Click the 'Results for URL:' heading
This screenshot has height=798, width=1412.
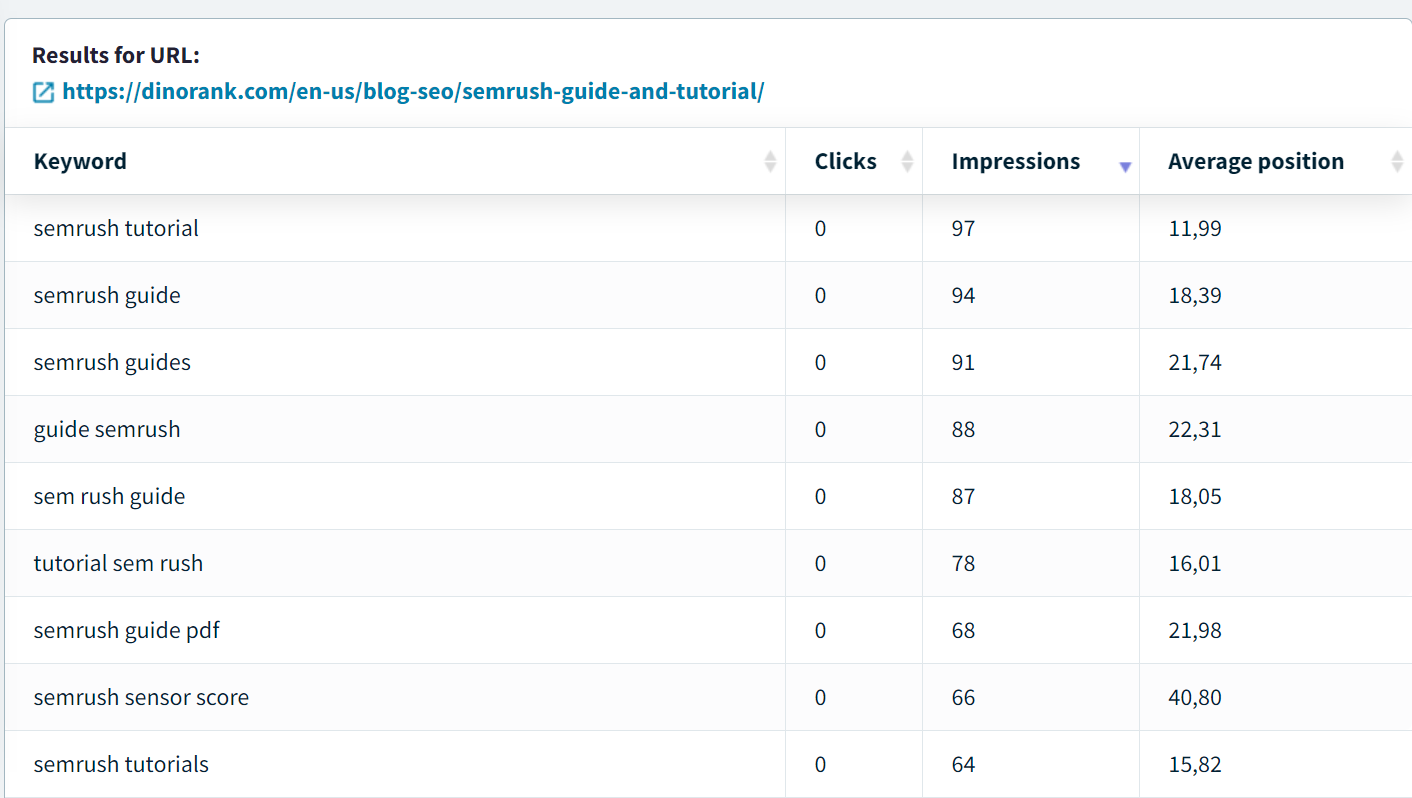pyautogui.click(x=116, y=55)
